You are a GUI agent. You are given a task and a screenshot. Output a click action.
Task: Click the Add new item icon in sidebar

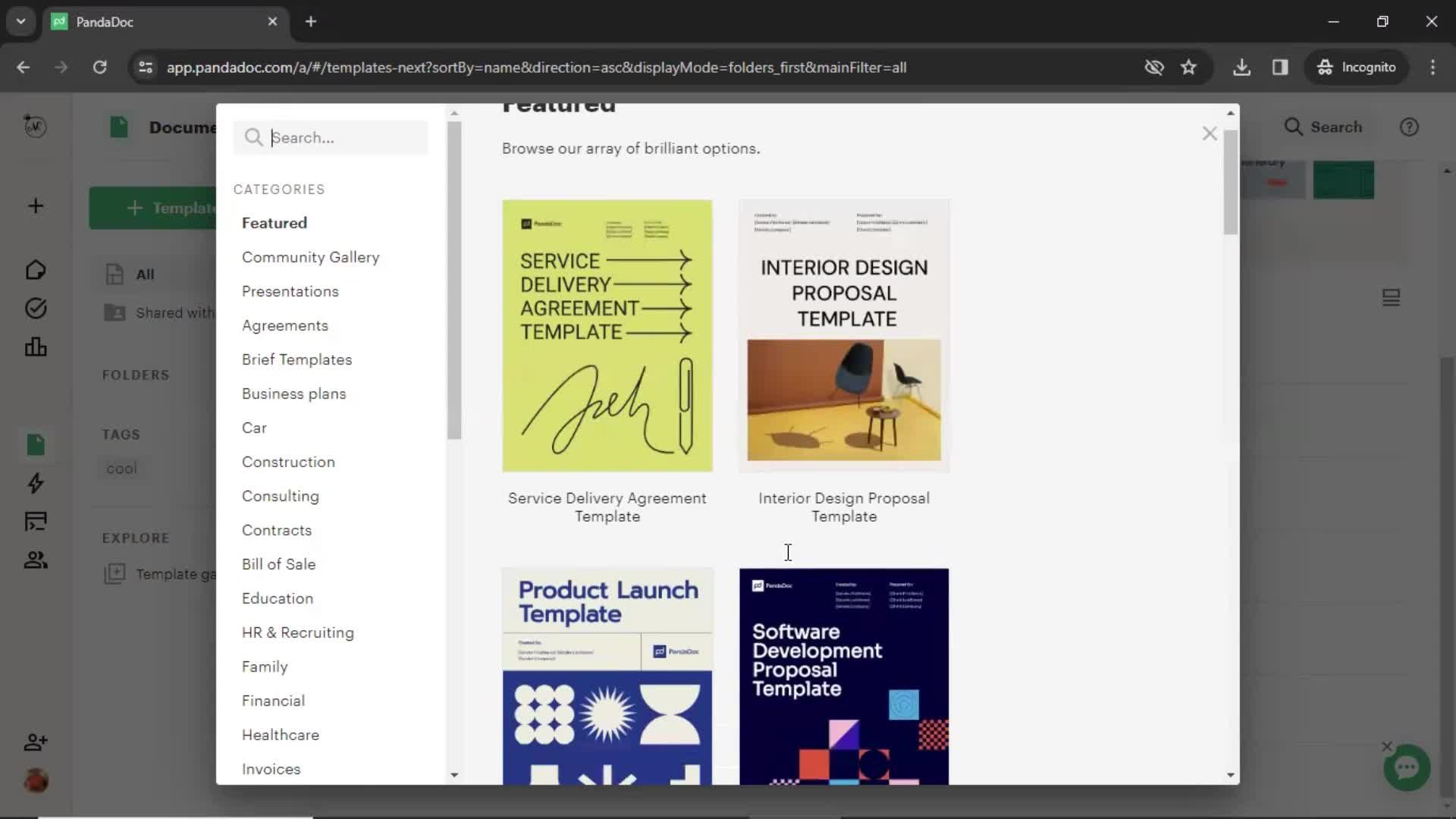click(x=35, y=206)
